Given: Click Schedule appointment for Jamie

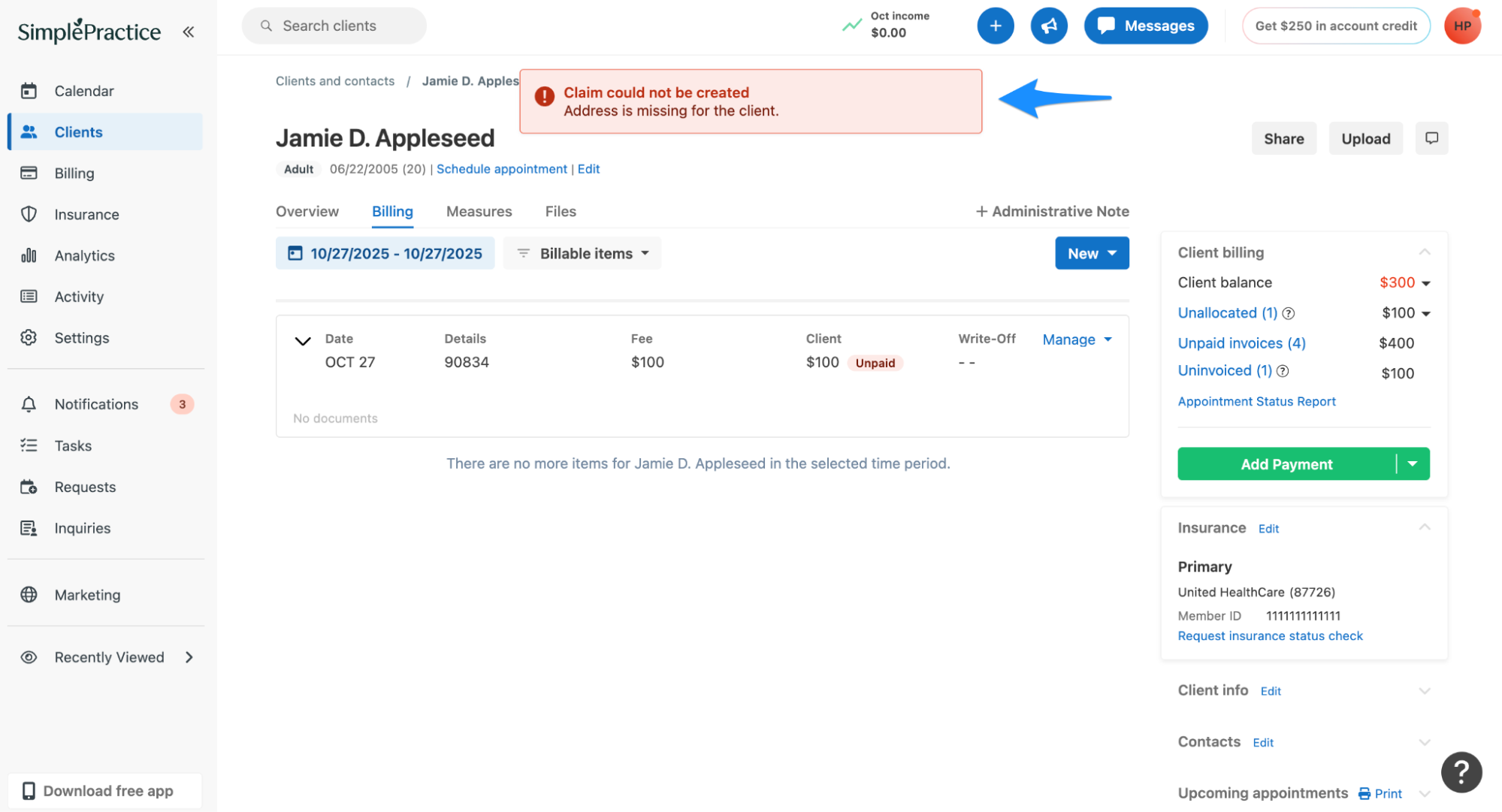Looking at the screenshot, I should click(x=501, y=169).
